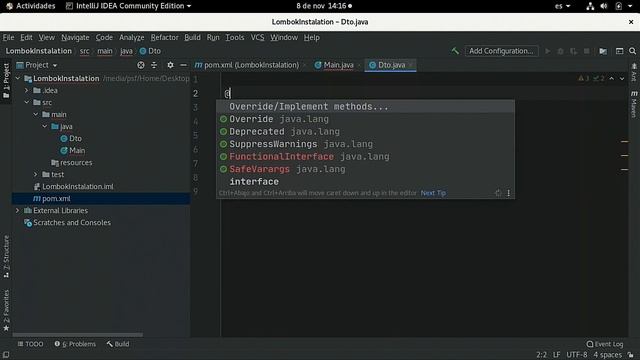Select the Main class in project tree
Screen dimensions: 640x360
[73, 151]
